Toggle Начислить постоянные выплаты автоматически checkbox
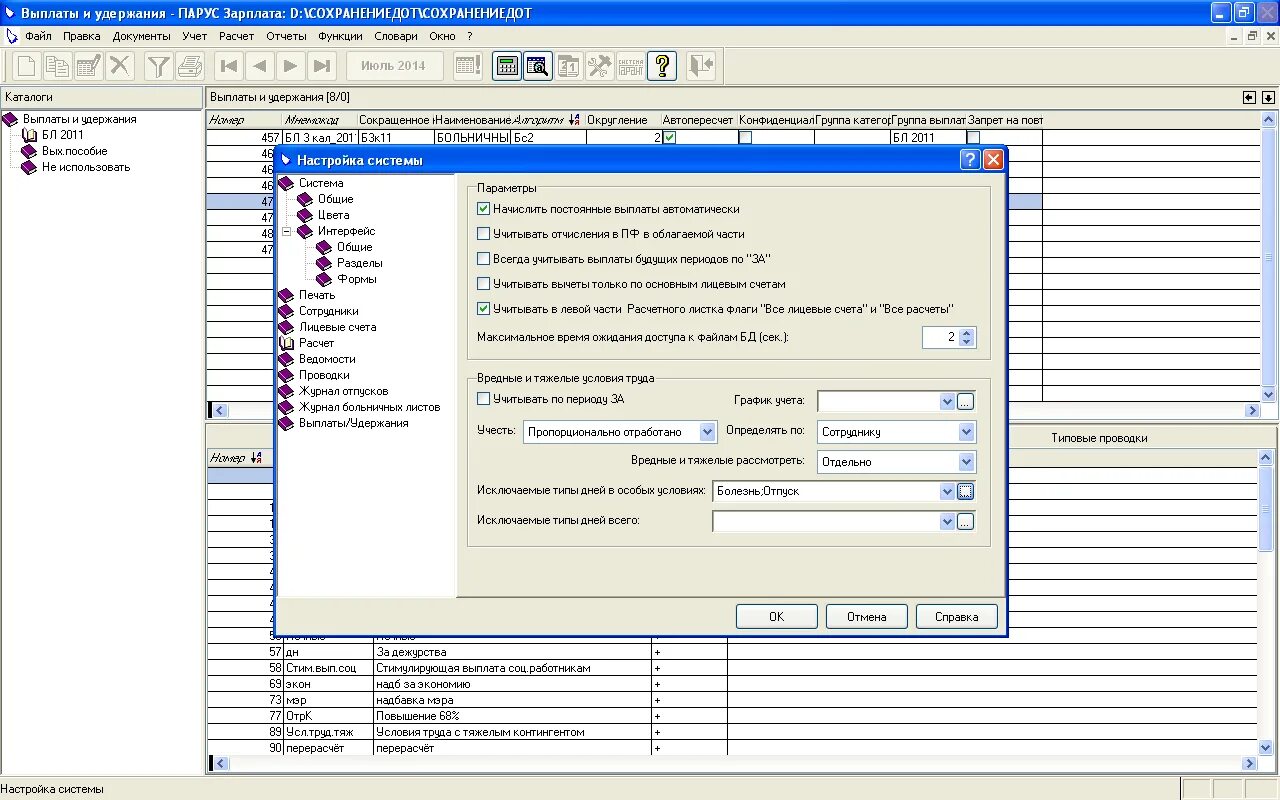 coord(484,209)
